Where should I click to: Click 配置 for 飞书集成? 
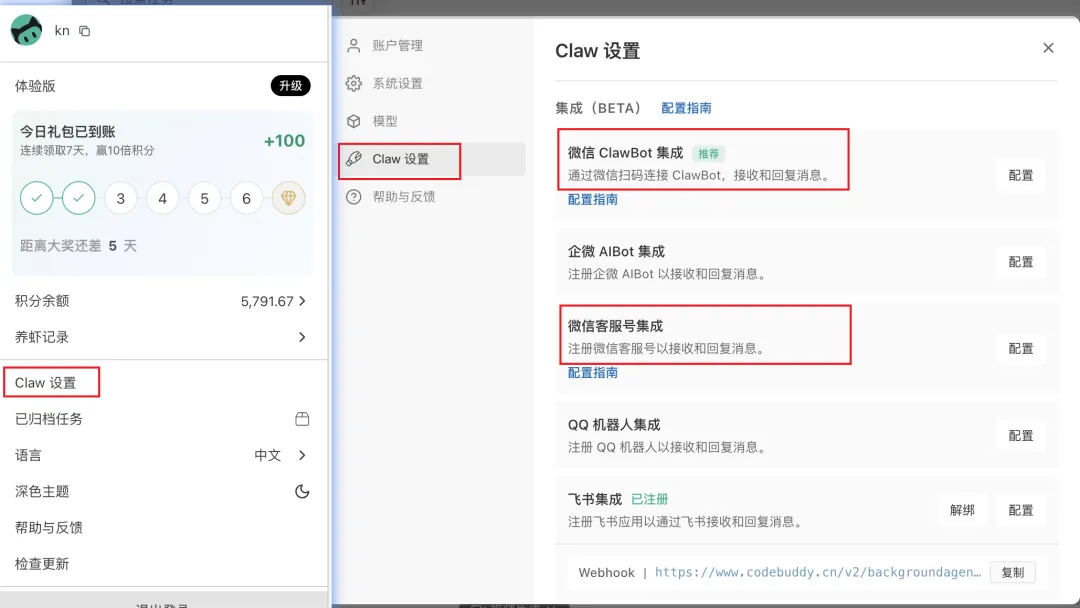(1021, 510)
